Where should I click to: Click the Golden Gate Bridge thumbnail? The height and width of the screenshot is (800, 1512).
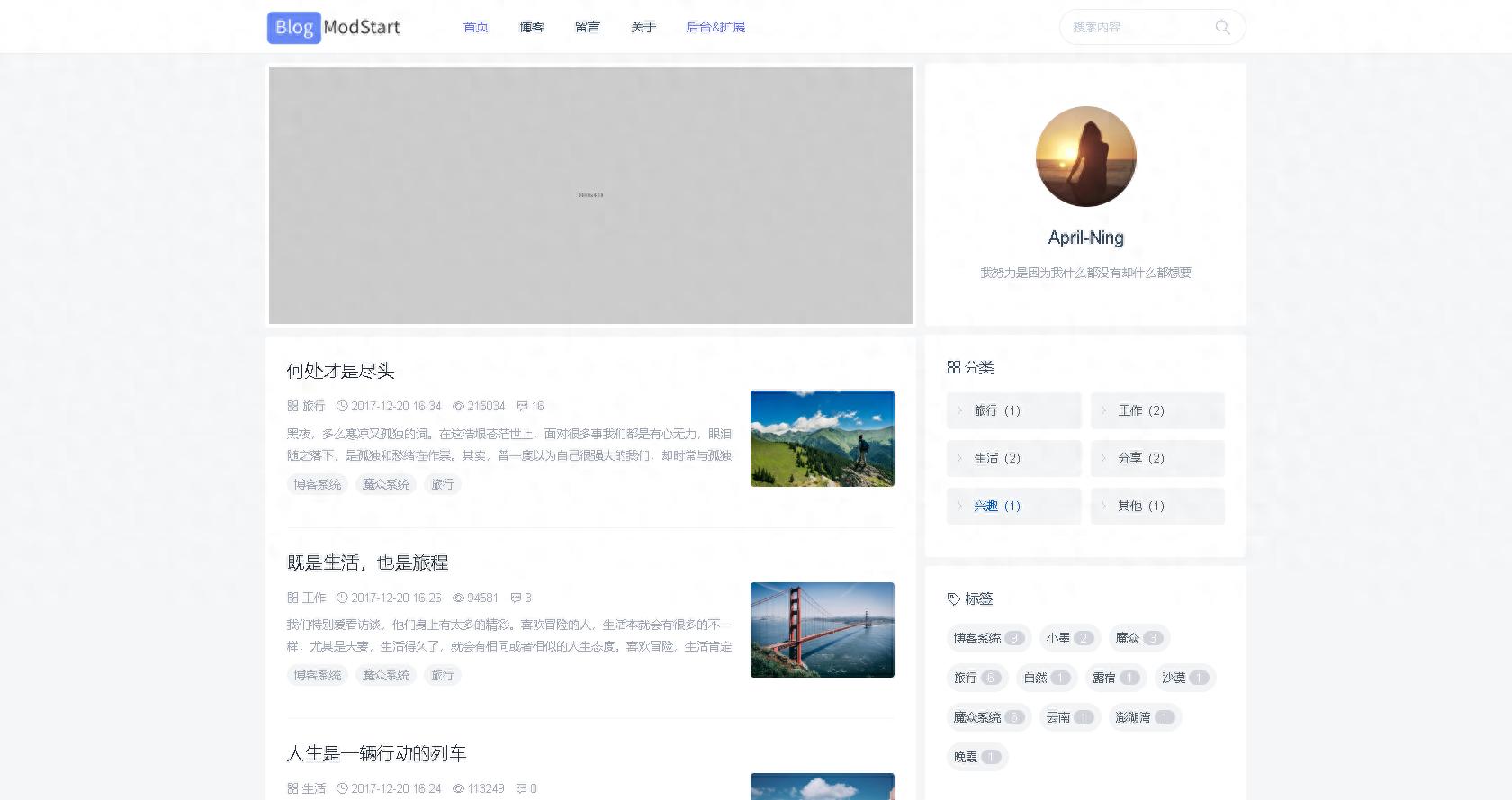coord(823,630)
